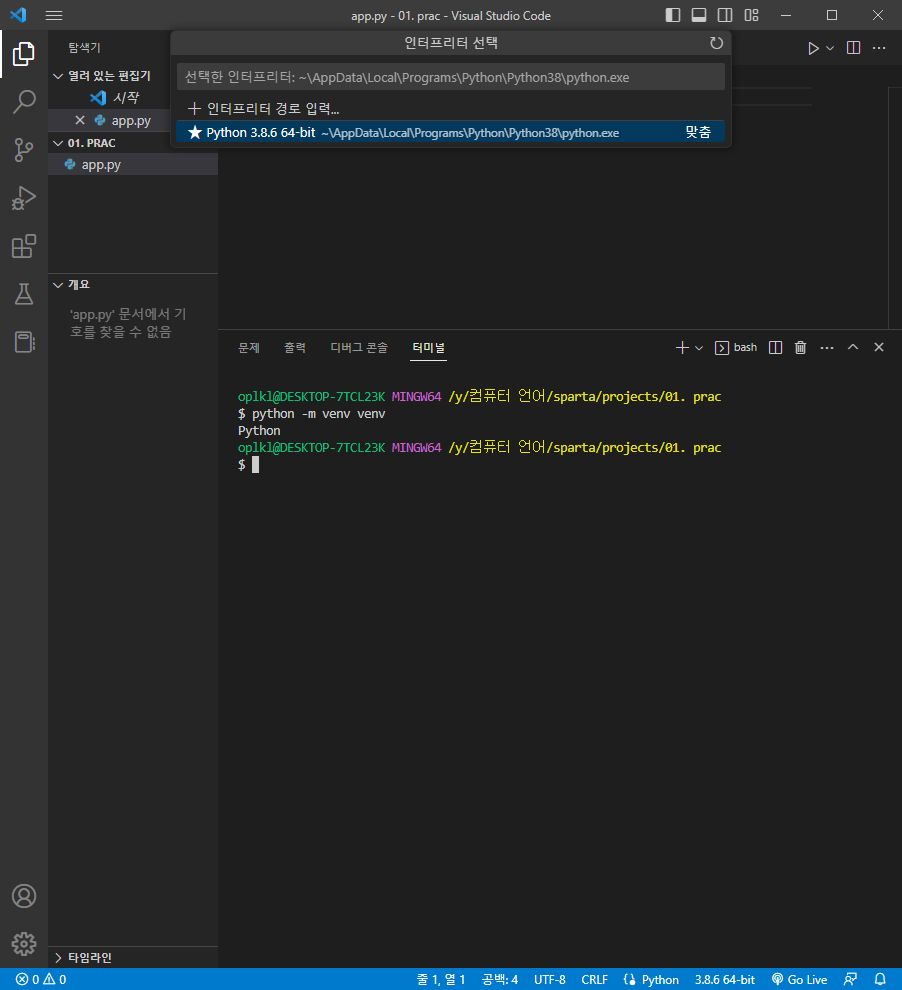Open the Welcome start editor entry
902x990 pixels.
(125, 98)
